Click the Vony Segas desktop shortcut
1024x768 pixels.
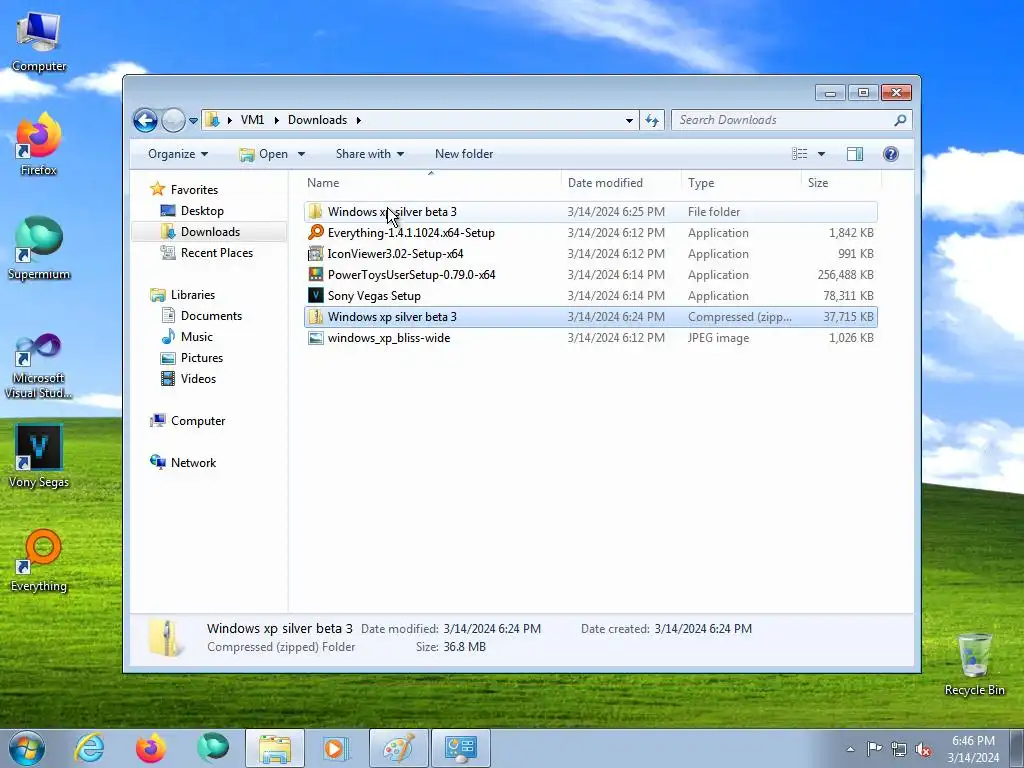click(39, 456)
